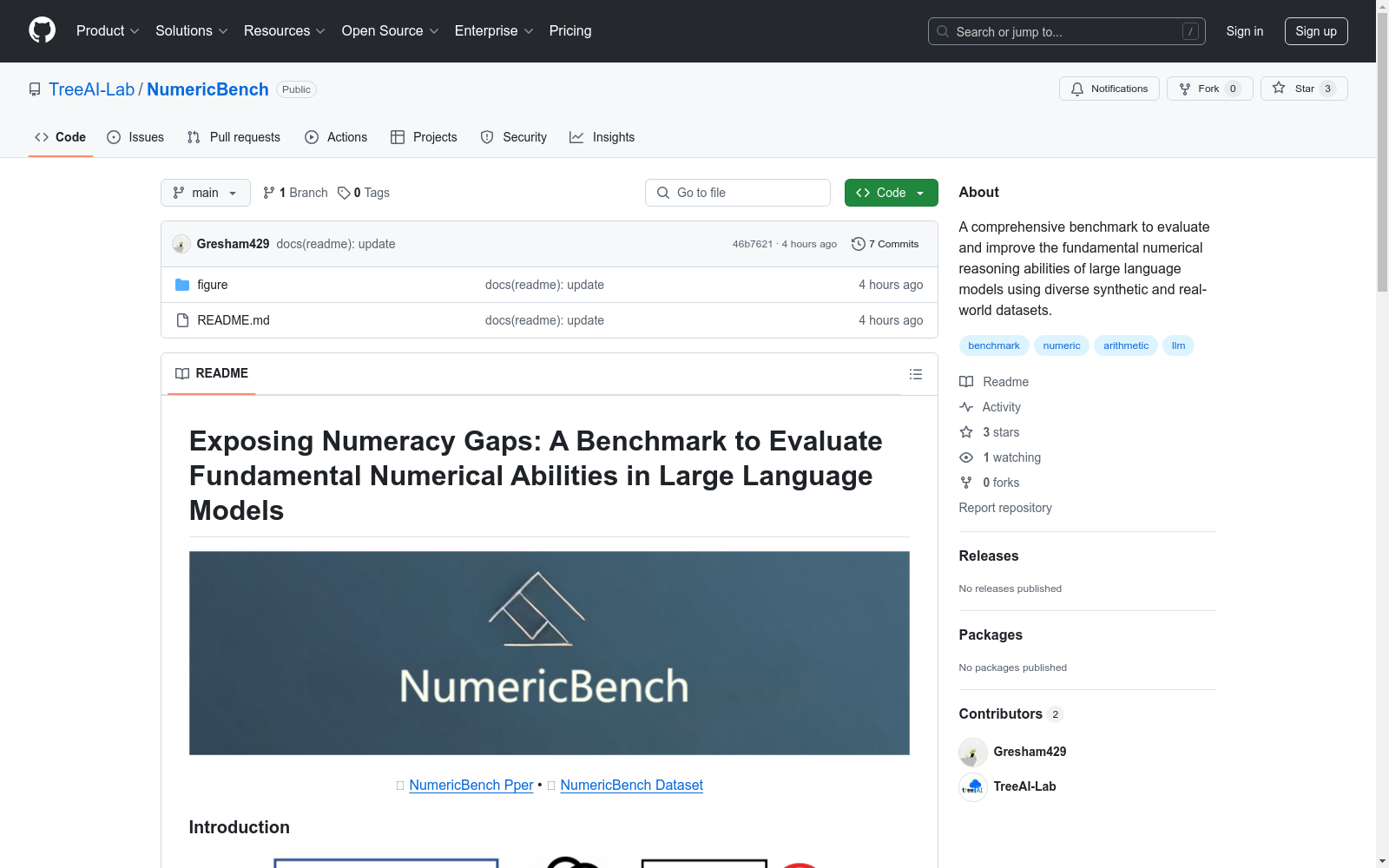Viewport: 1389px width, 868px height.
Task: Open the NumericBench Dataset link
Action: click(631, 785)
